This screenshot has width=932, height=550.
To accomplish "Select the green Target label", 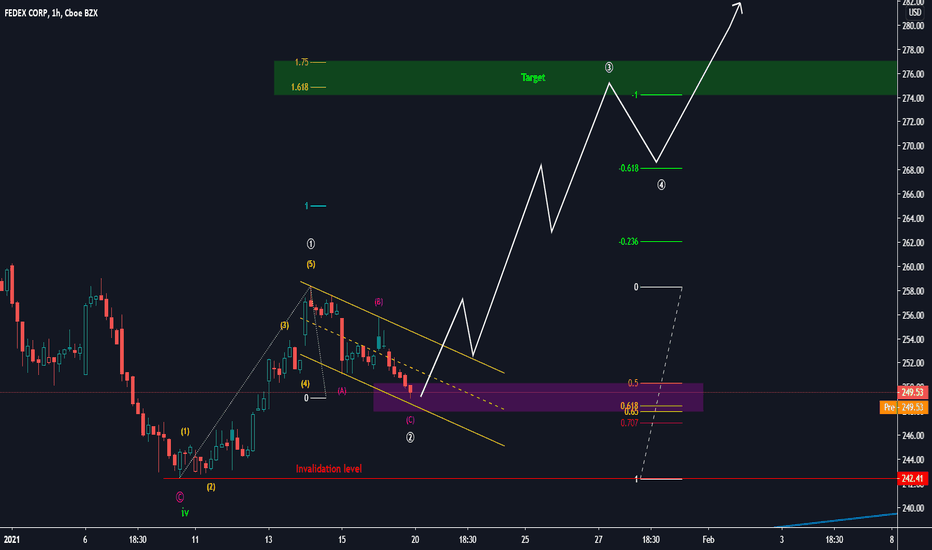I will [533, 77].
